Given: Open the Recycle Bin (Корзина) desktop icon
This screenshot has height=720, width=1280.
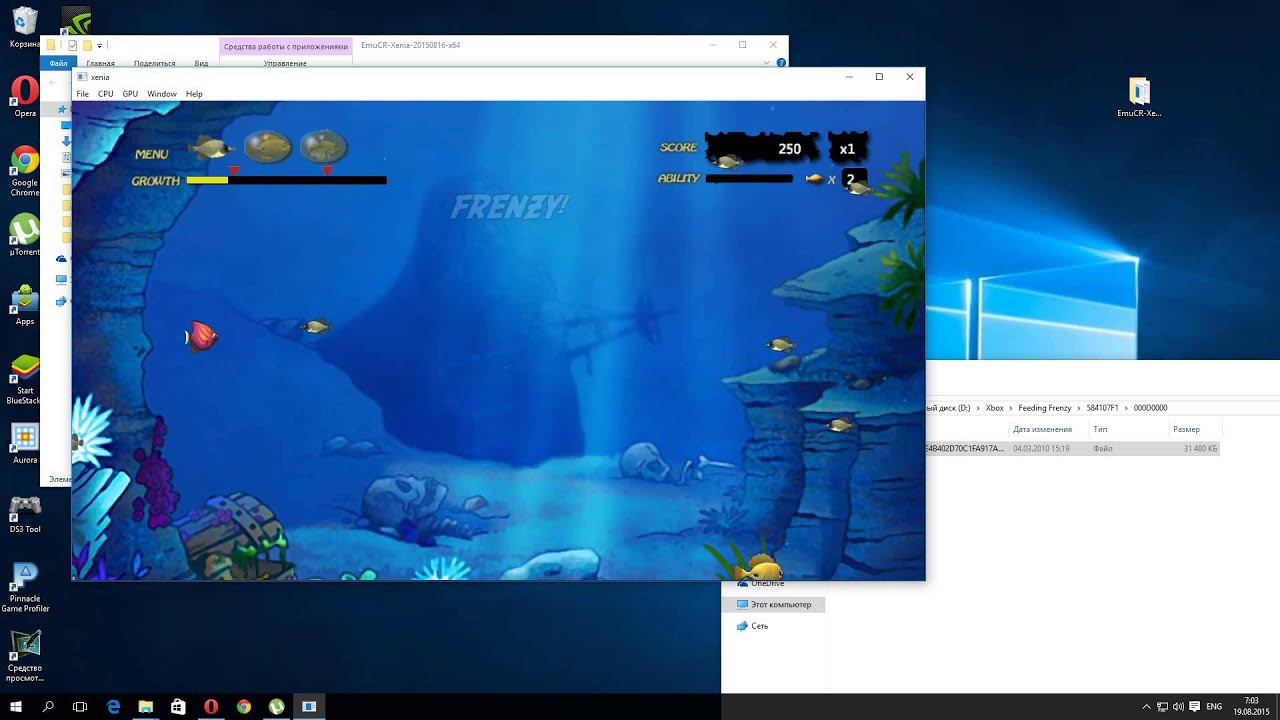Looking at the screenshot, I should 25,27.
